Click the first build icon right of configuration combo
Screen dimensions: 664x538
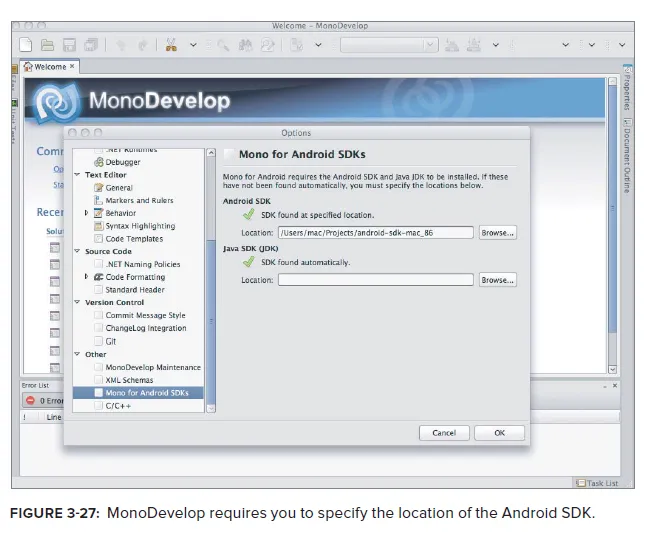coord(452,44)
